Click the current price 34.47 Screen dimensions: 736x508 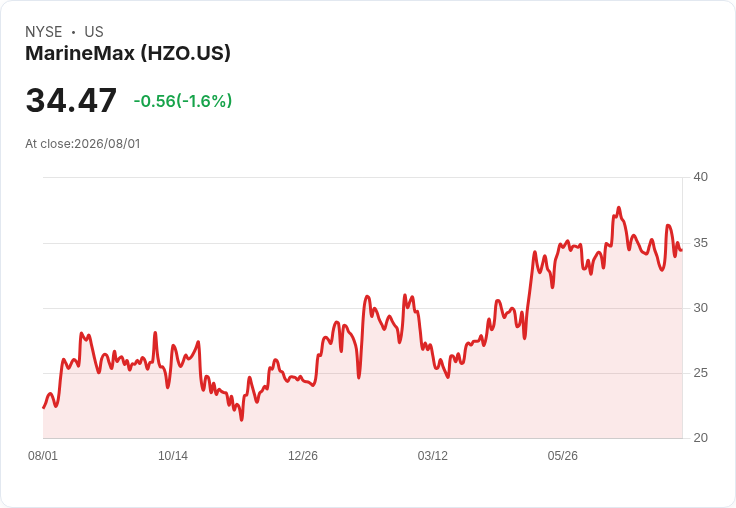pyautogui.click(x=71, y=100)
